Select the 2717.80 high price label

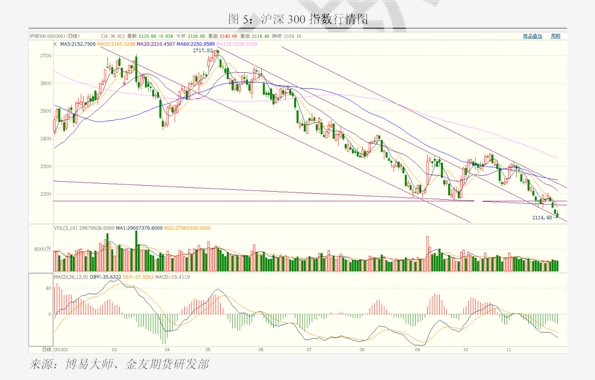tap(202, 50)
